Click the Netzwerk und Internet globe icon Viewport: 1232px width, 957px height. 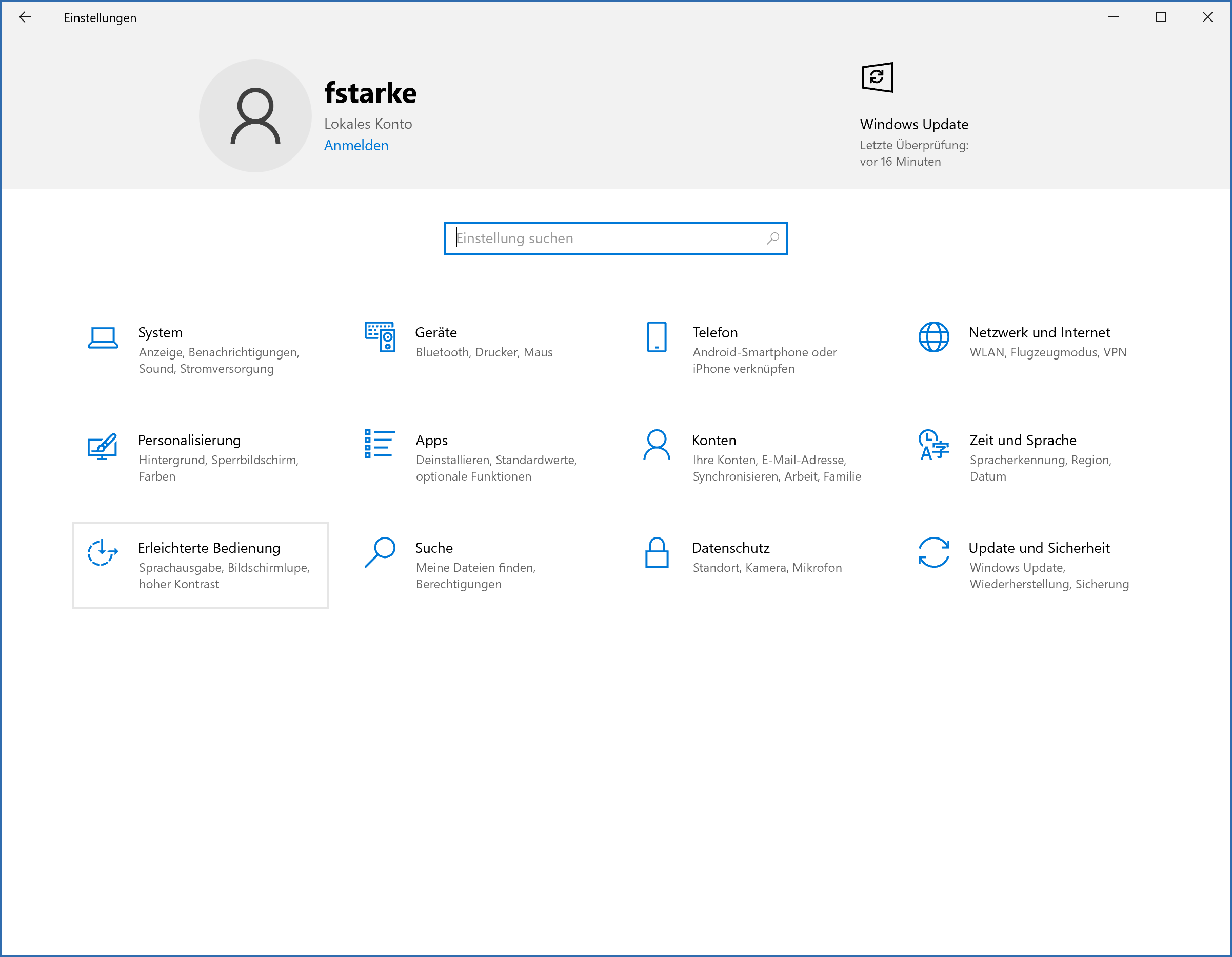point(933,337)
